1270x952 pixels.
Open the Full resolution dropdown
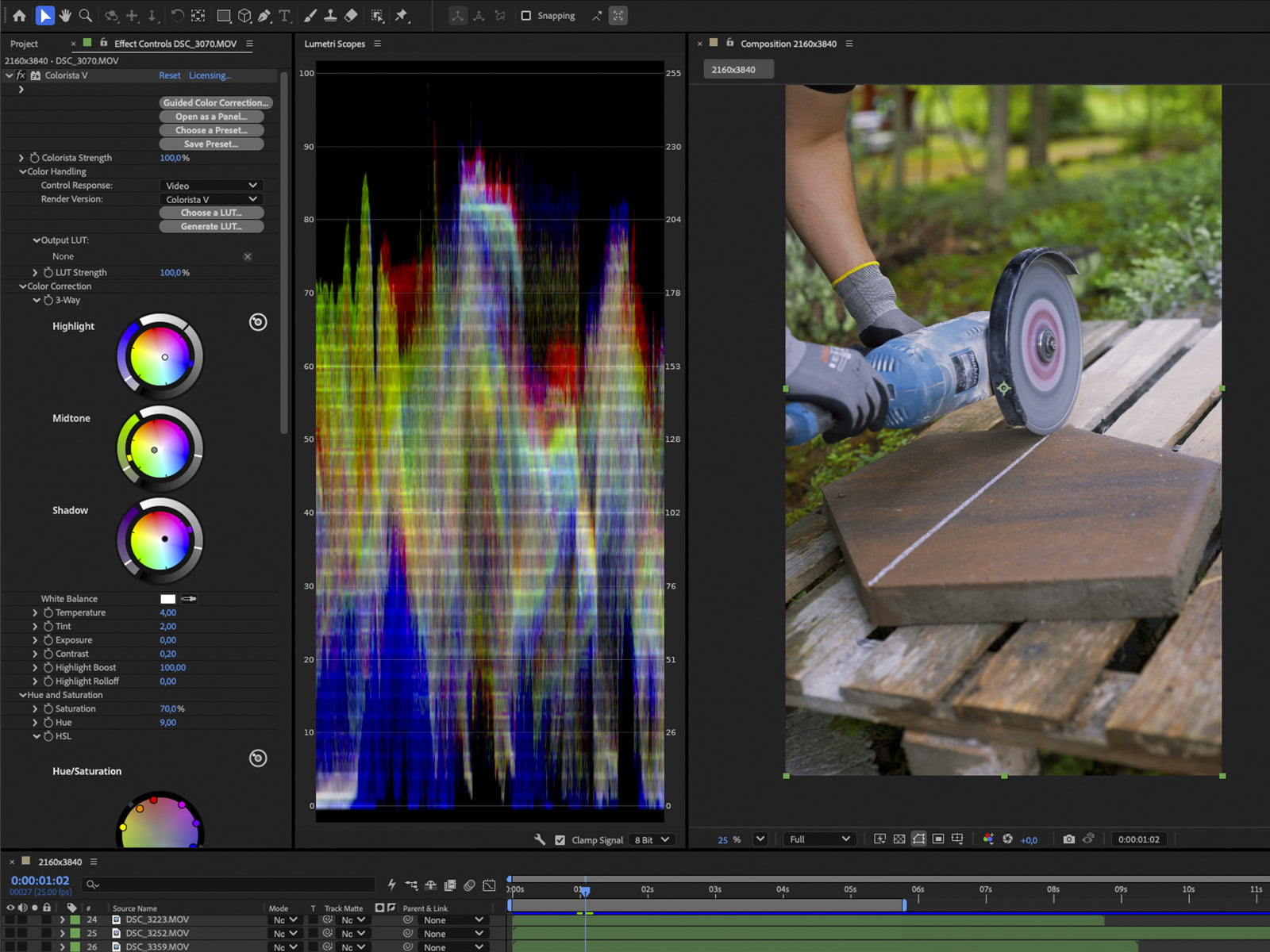(x=820, y=839)
